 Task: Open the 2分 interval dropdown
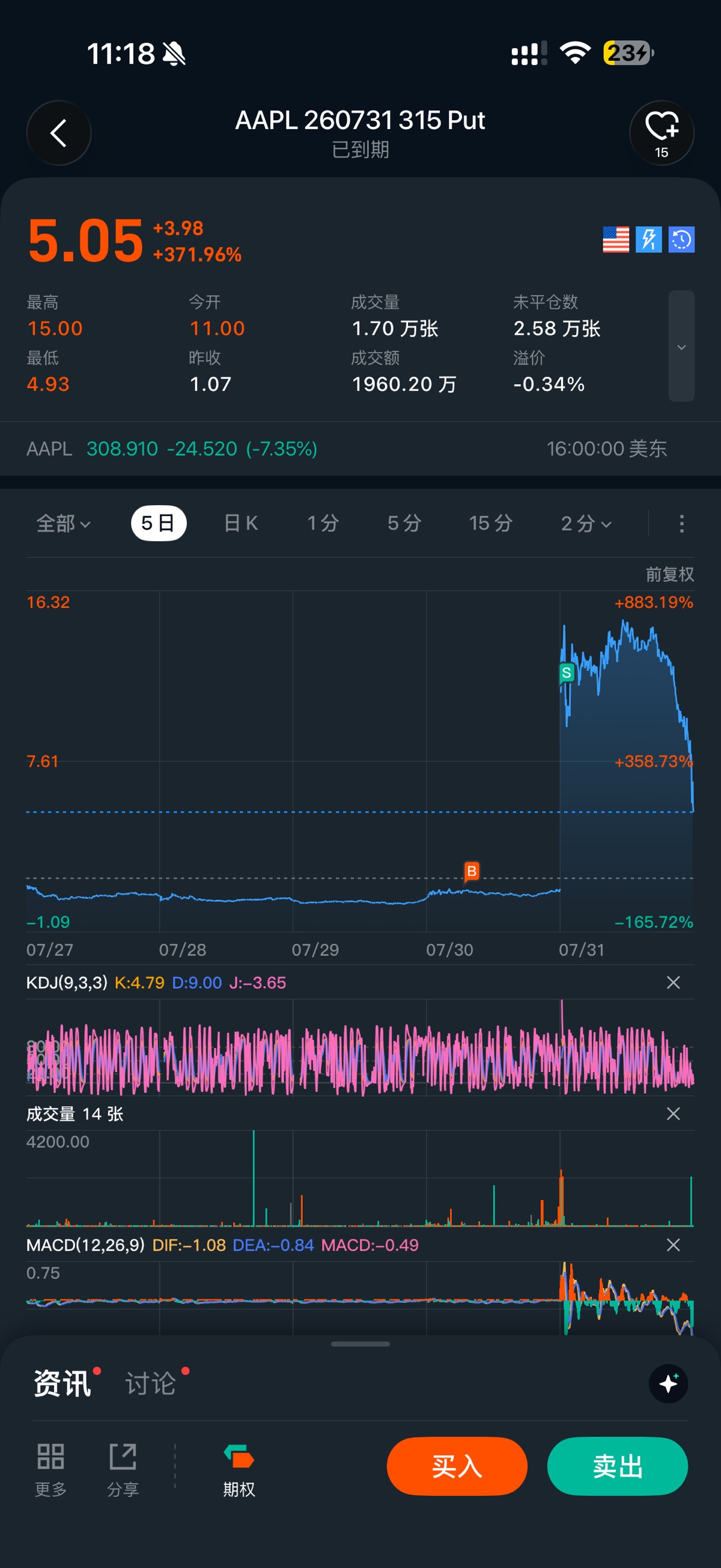[586, 524]
